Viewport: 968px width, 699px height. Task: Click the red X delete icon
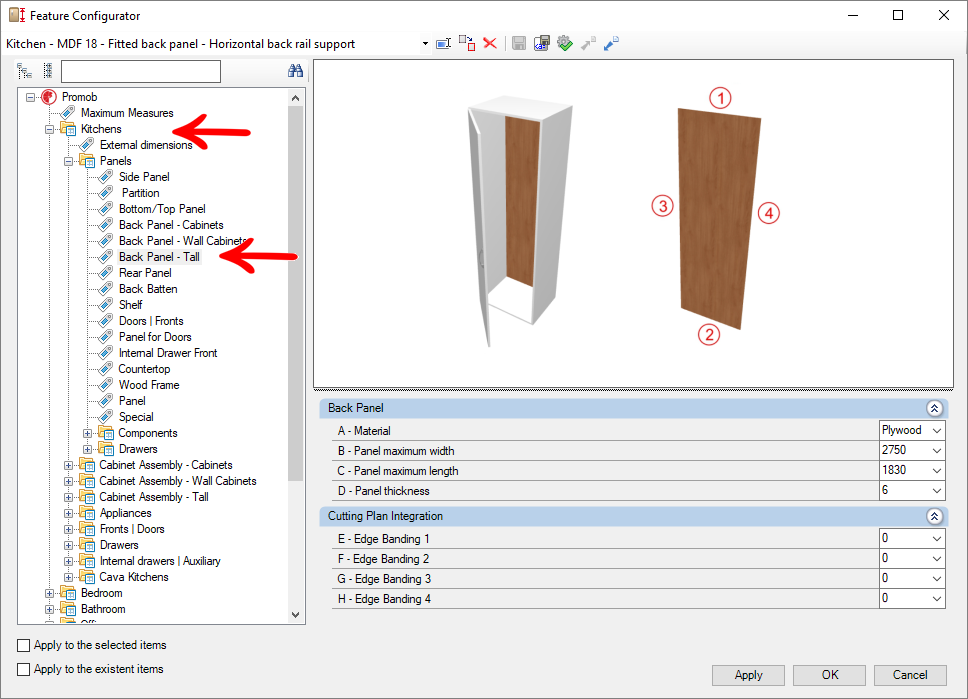point(490,43)
